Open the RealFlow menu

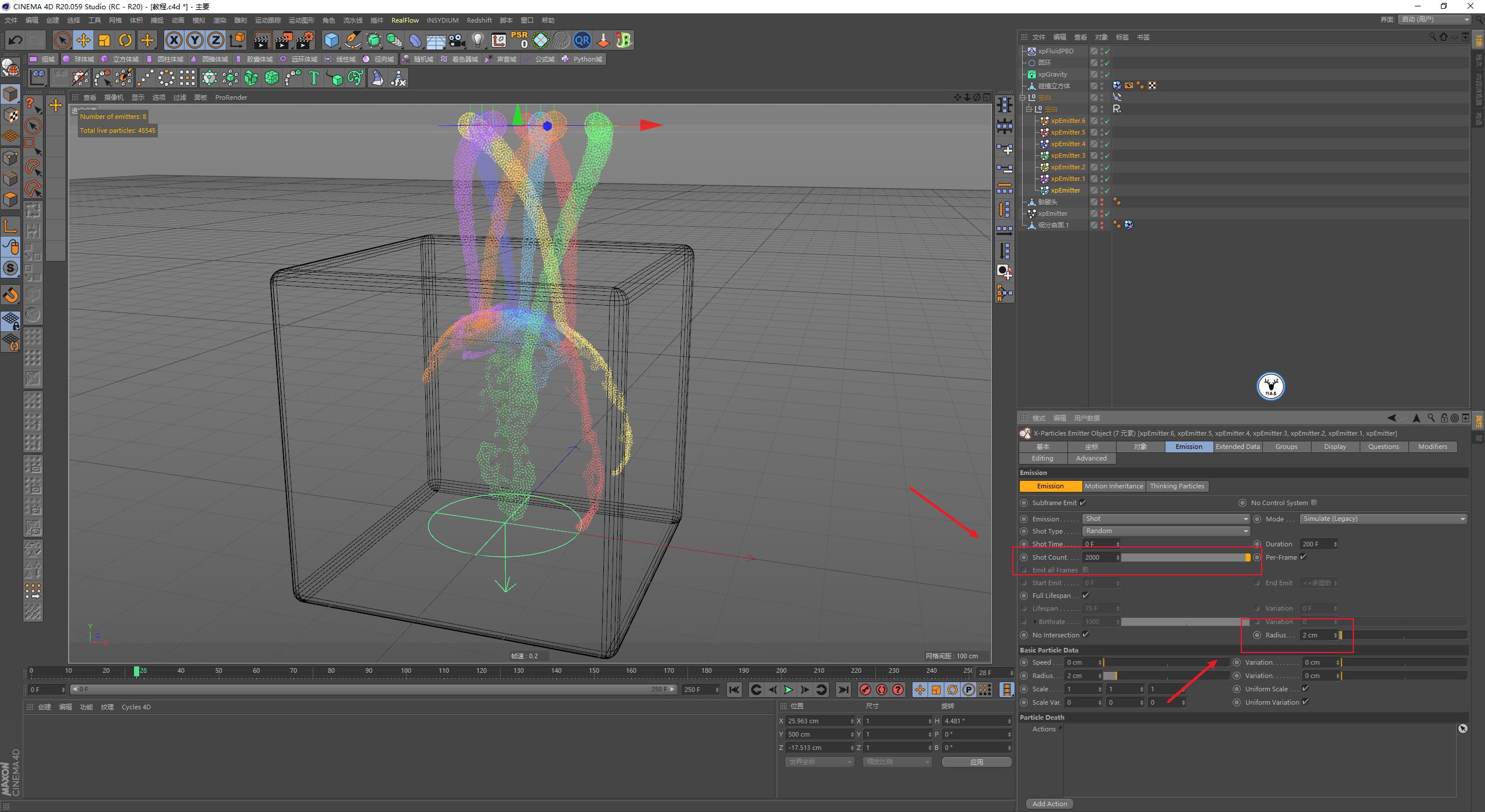(405, 20)
